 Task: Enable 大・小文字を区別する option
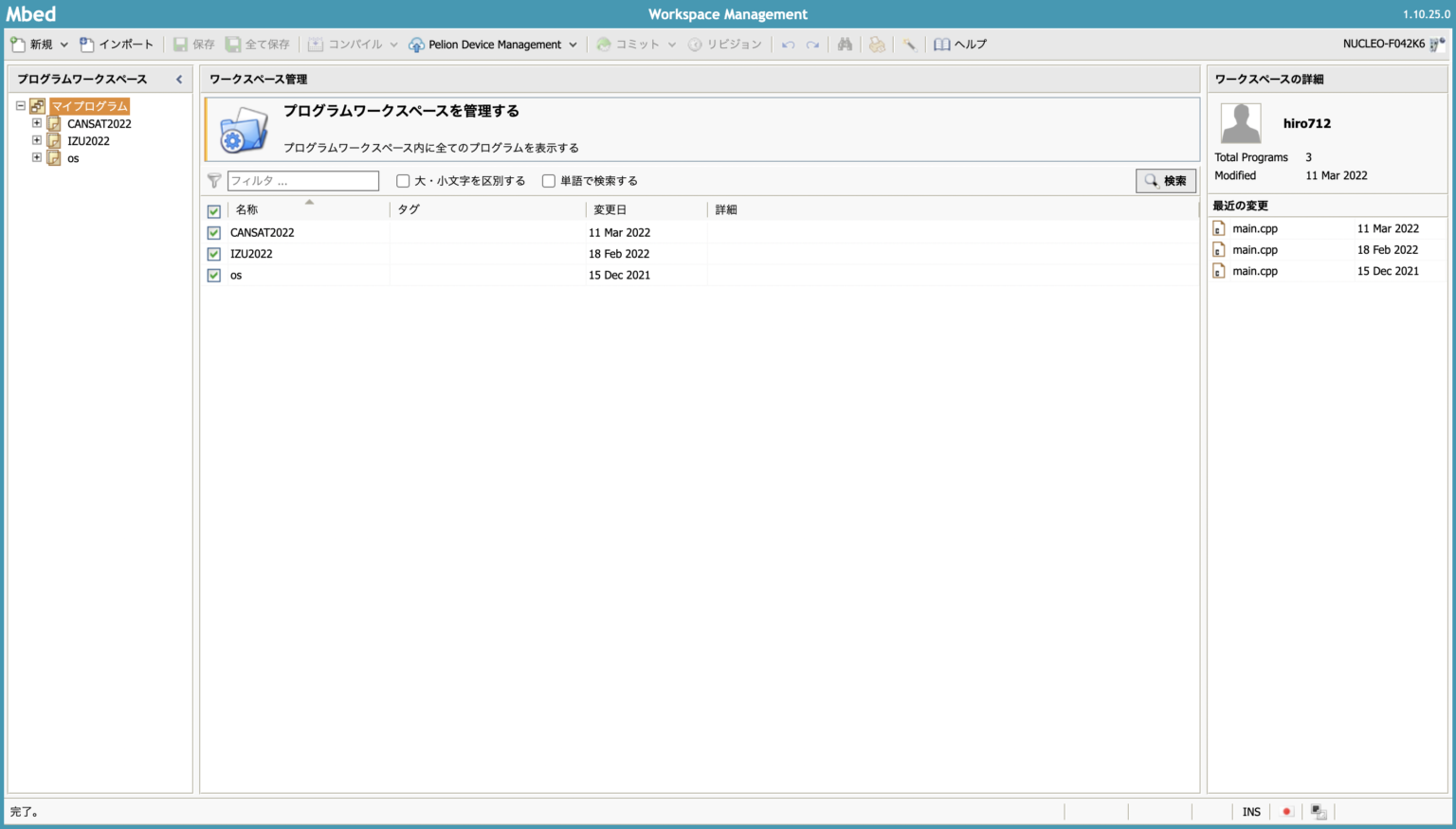pos(402,180)
